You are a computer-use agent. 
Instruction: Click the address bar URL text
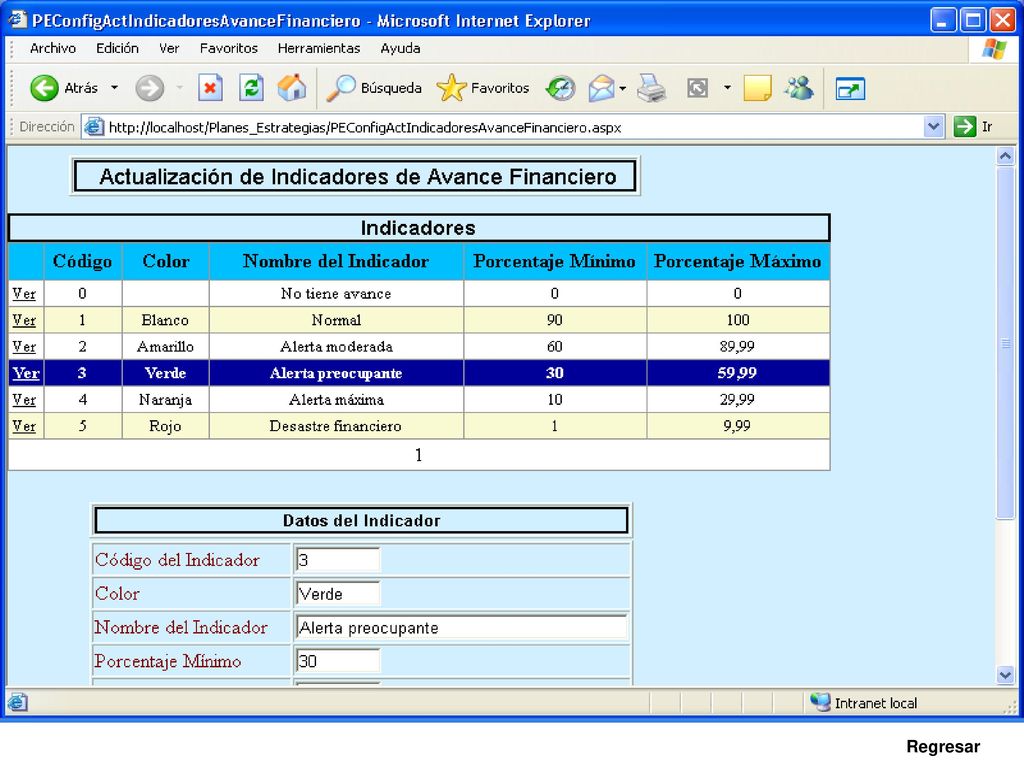[x=364, y=127]
